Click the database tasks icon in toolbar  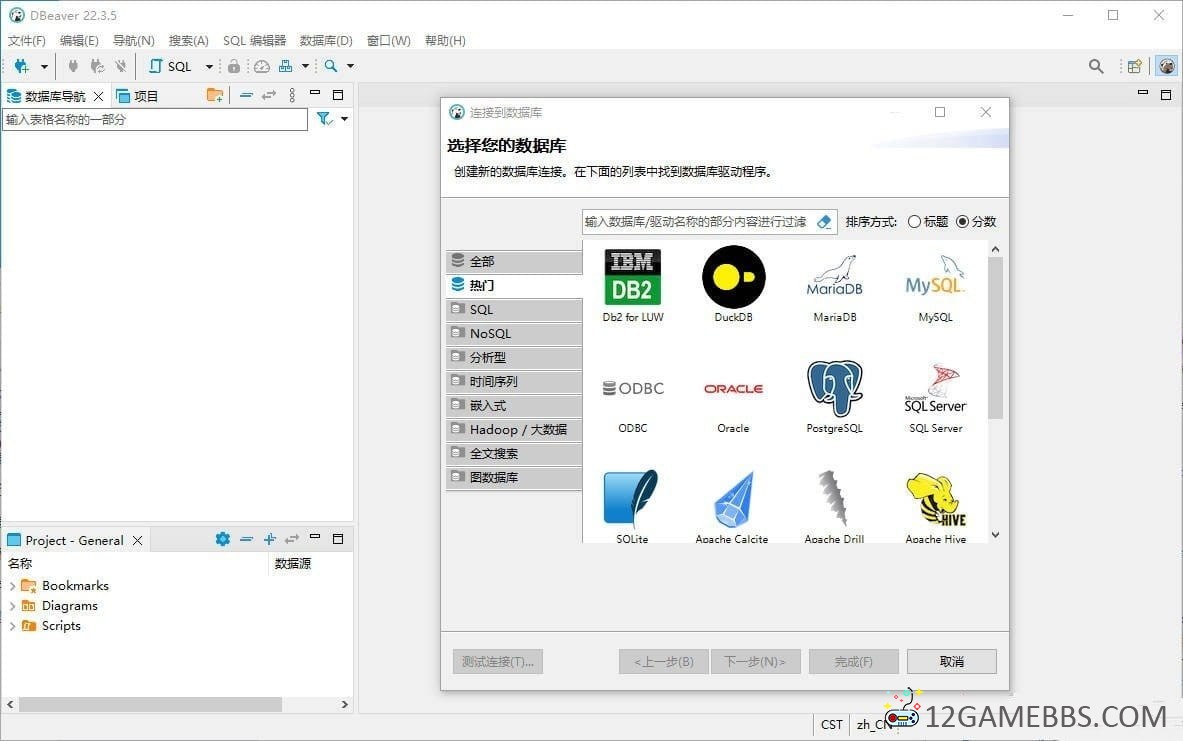285,66
